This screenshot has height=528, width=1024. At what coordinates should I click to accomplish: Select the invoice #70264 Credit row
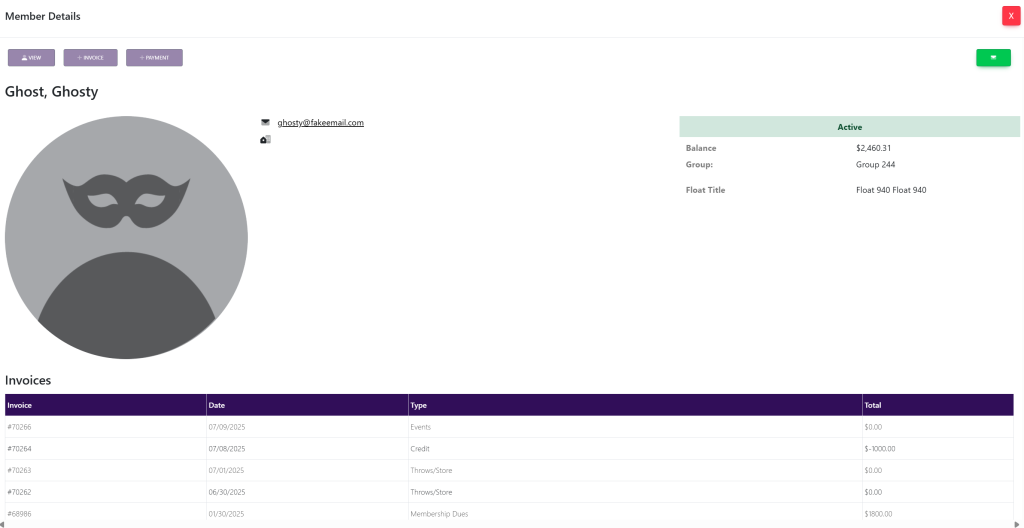tap(20, 449)
